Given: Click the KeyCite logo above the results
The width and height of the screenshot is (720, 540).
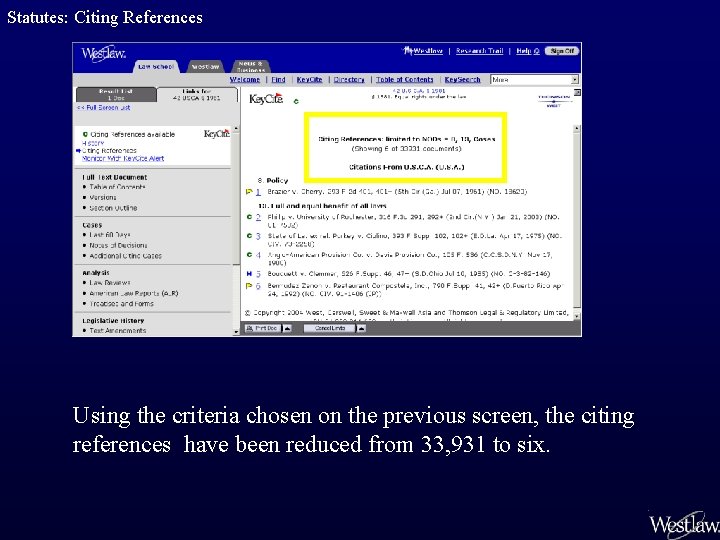Looking at the screenshot, I should (x=266, y=99).
